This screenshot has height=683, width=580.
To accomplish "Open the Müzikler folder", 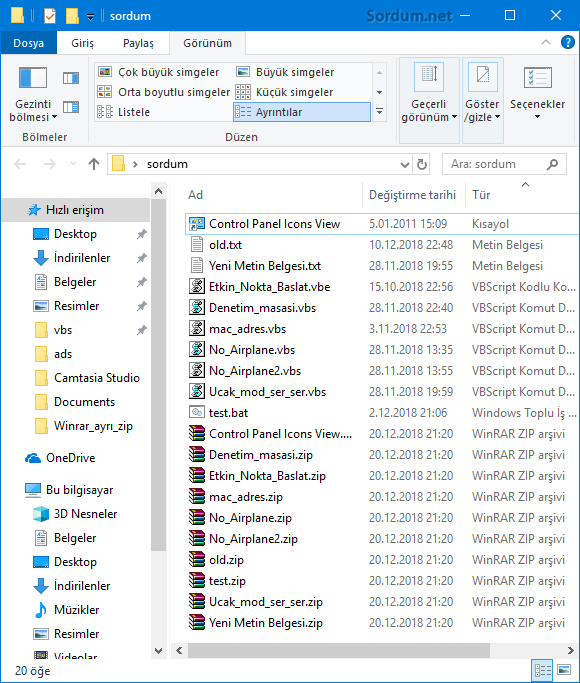I will tap(77, 610).
